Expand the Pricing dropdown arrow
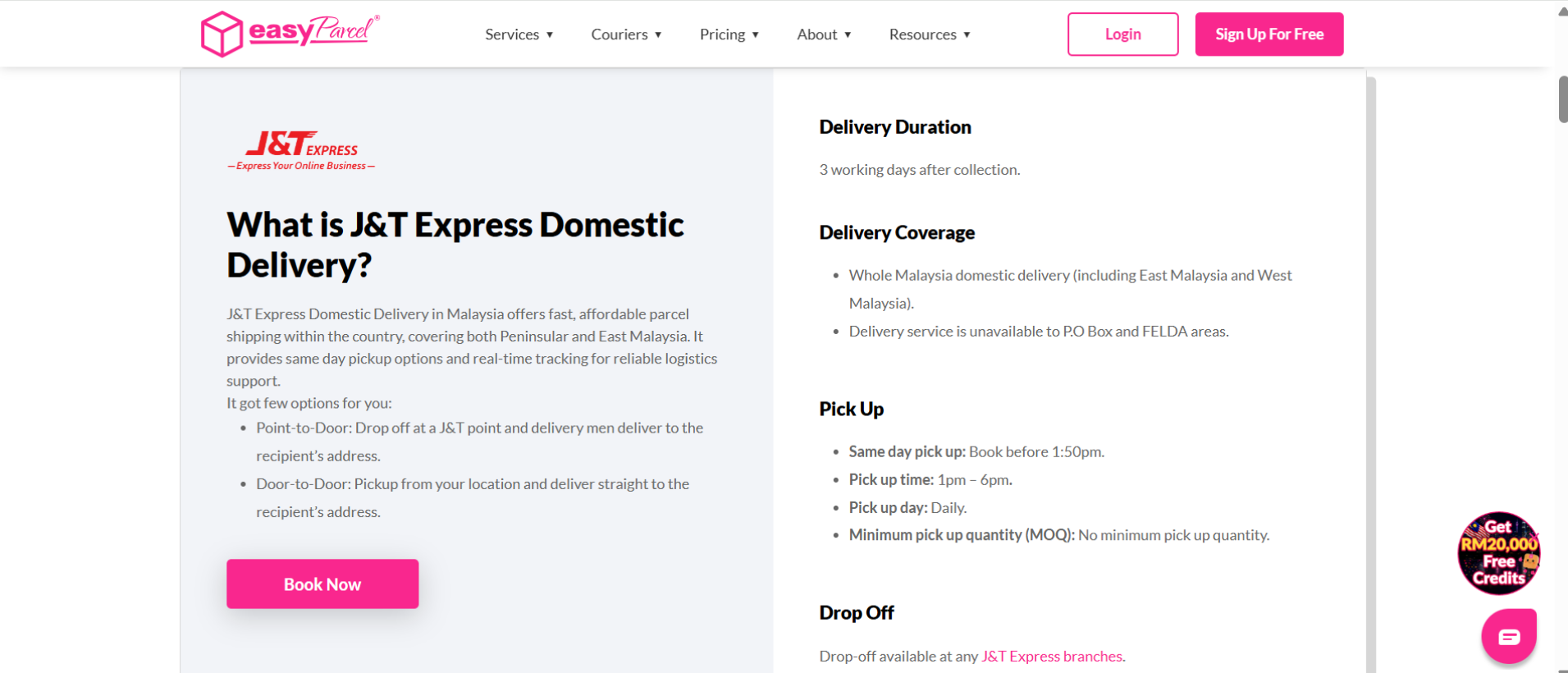Screen dimensions: 1568x673 coord(756,34)
